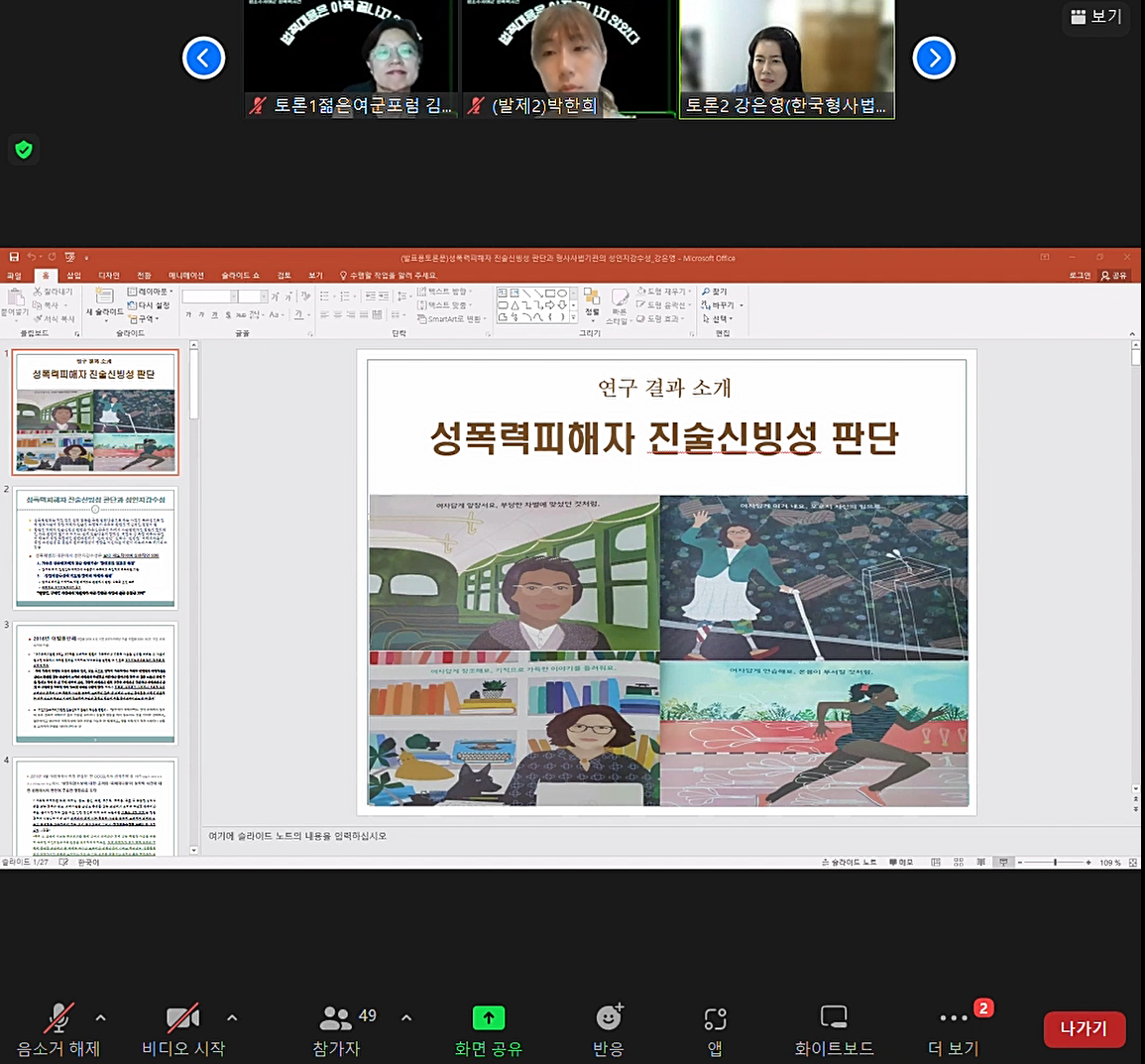Viewport: 1145px width, 1064px height.
Task: Select (발제2)박한희 participant video
Action: (567, 59)
